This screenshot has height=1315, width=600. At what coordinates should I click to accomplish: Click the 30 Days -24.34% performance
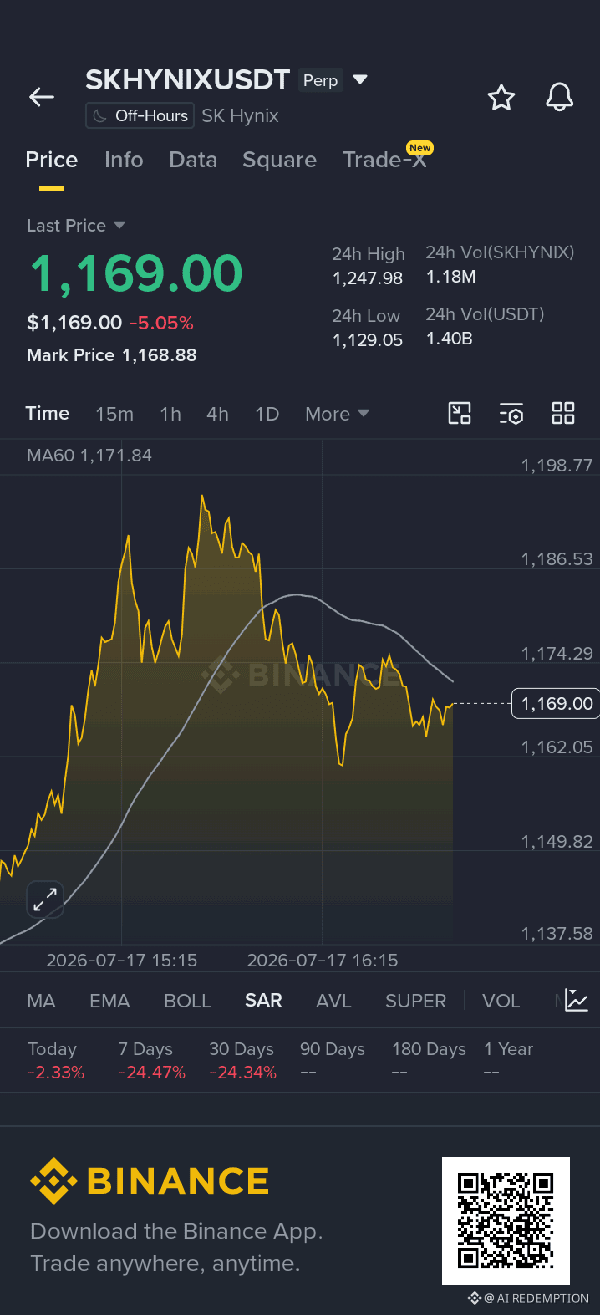pyautogui.click(x=241, y=1060)
